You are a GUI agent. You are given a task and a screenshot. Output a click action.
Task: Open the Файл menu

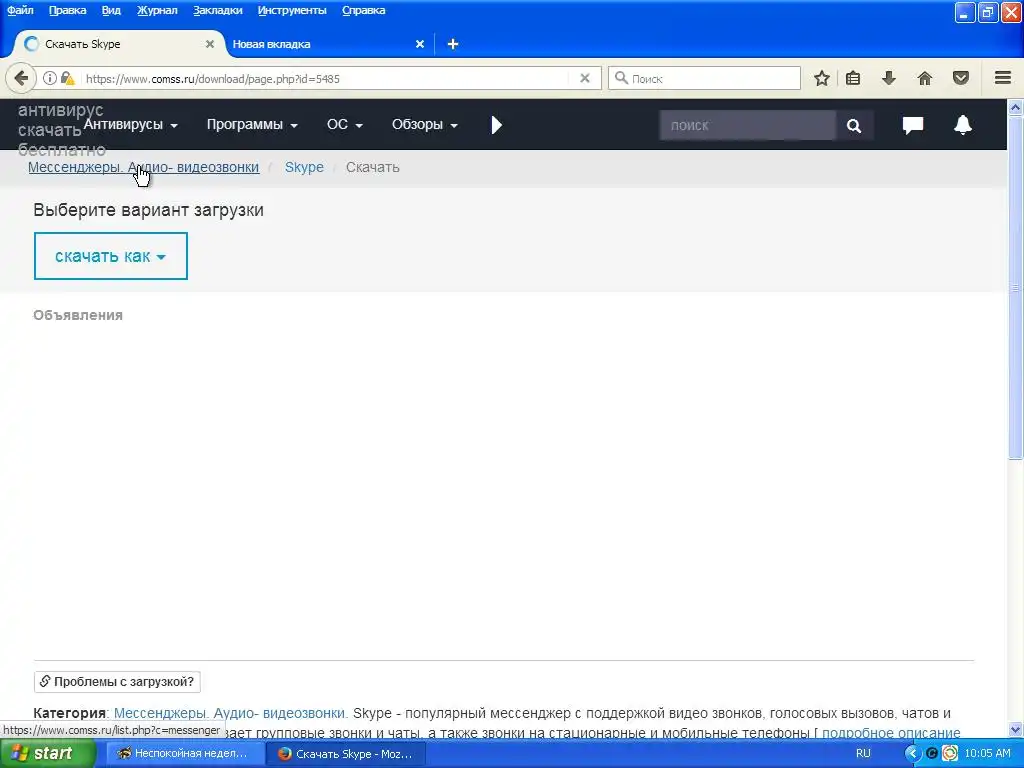pos(20,10)
